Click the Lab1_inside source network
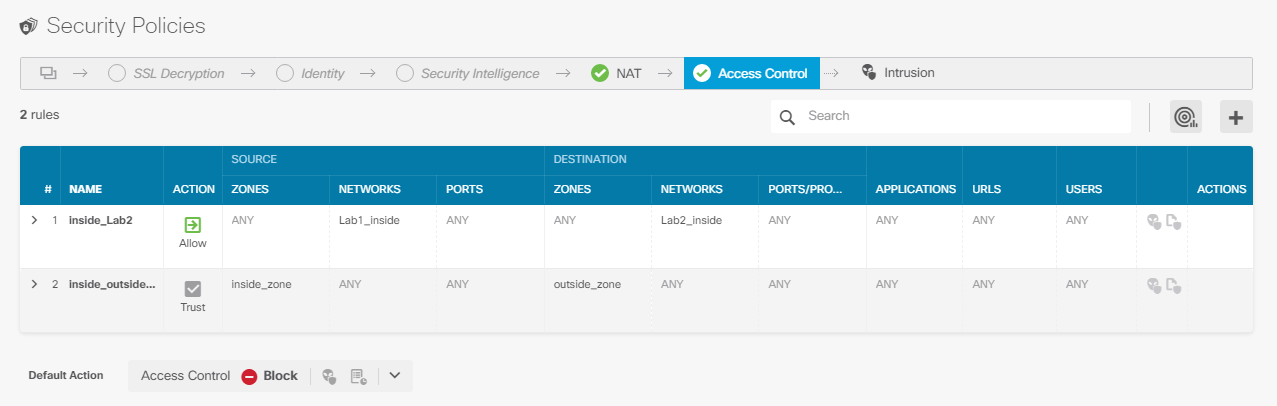The height and width of the screenshot is (406, 1277). point(369,220)
